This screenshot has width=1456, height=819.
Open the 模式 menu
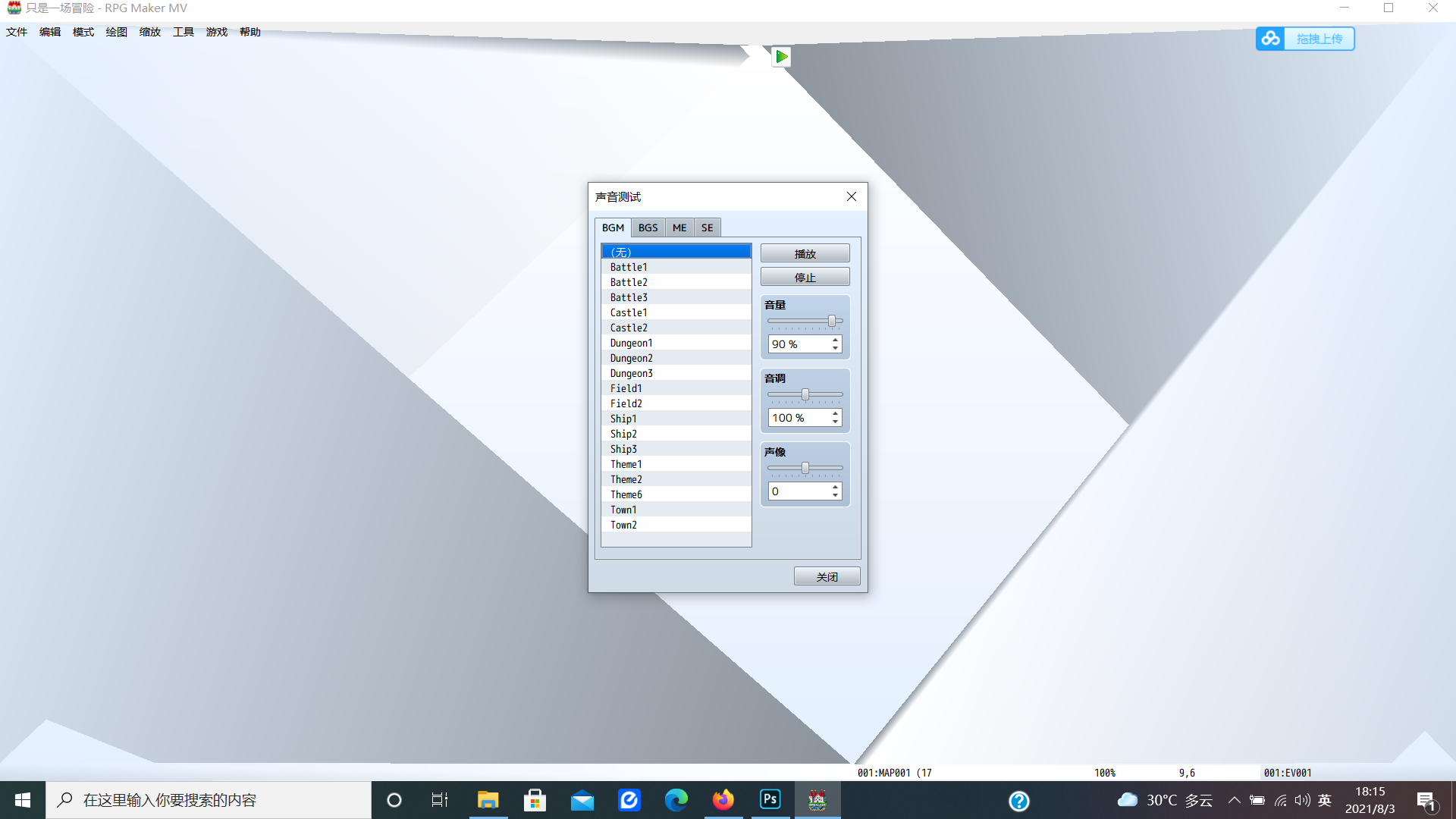[x=83, y=32]
